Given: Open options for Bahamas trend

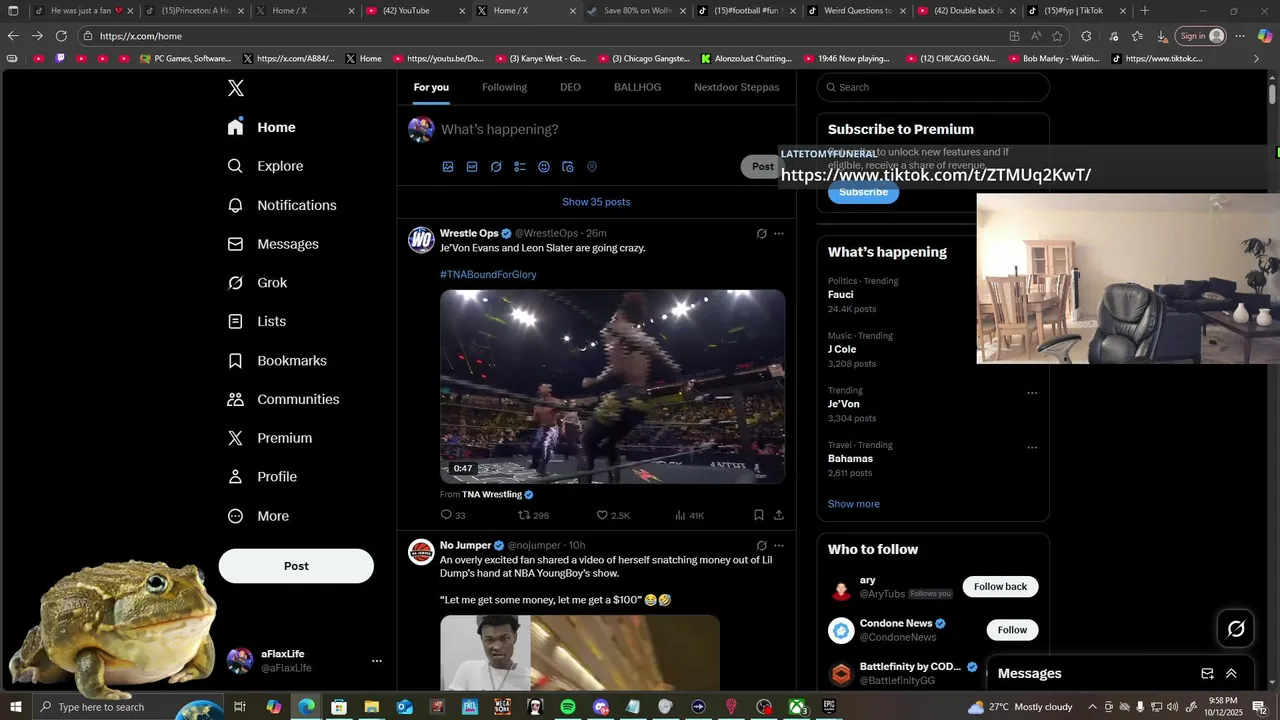Looking at the screenshot, I should click(1032, 448).
